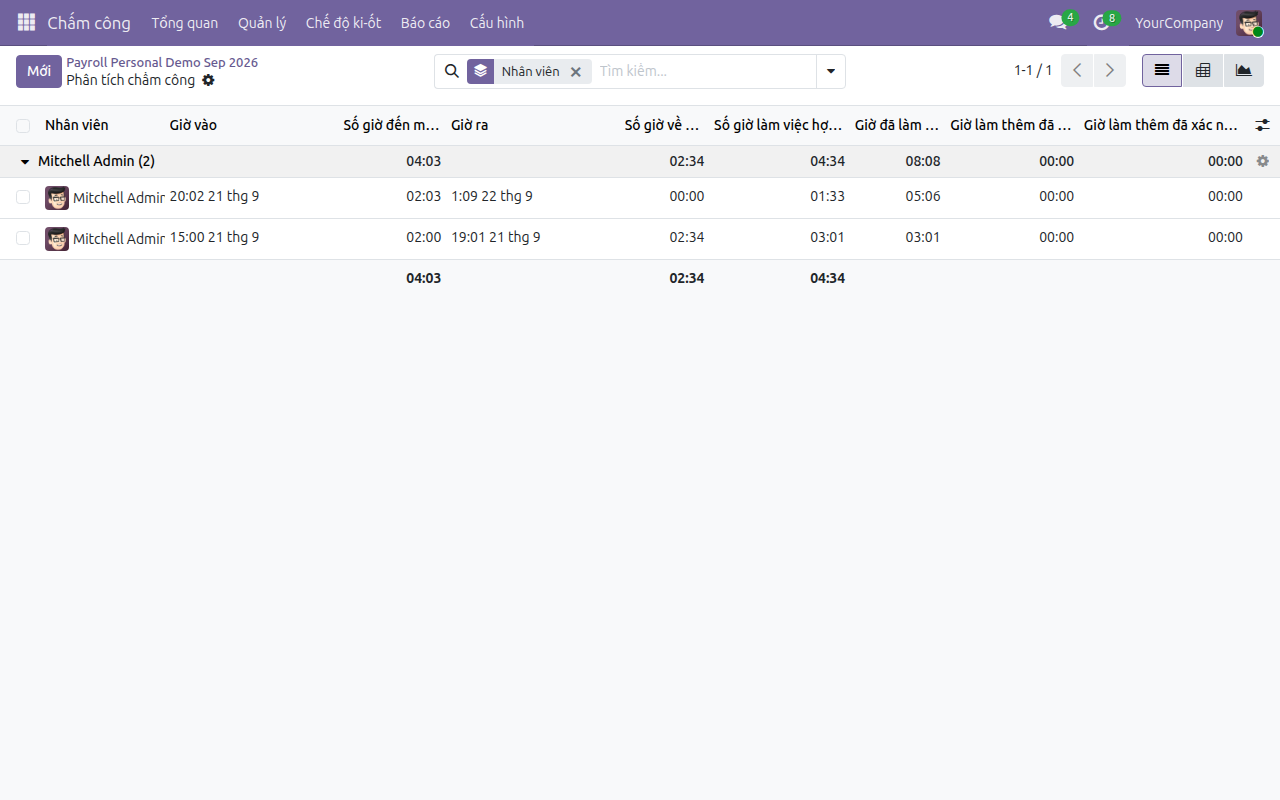The height and width of the screenshot is (800, 1280).
Task: Open optional columns adjust icon
Action: 1263,125
